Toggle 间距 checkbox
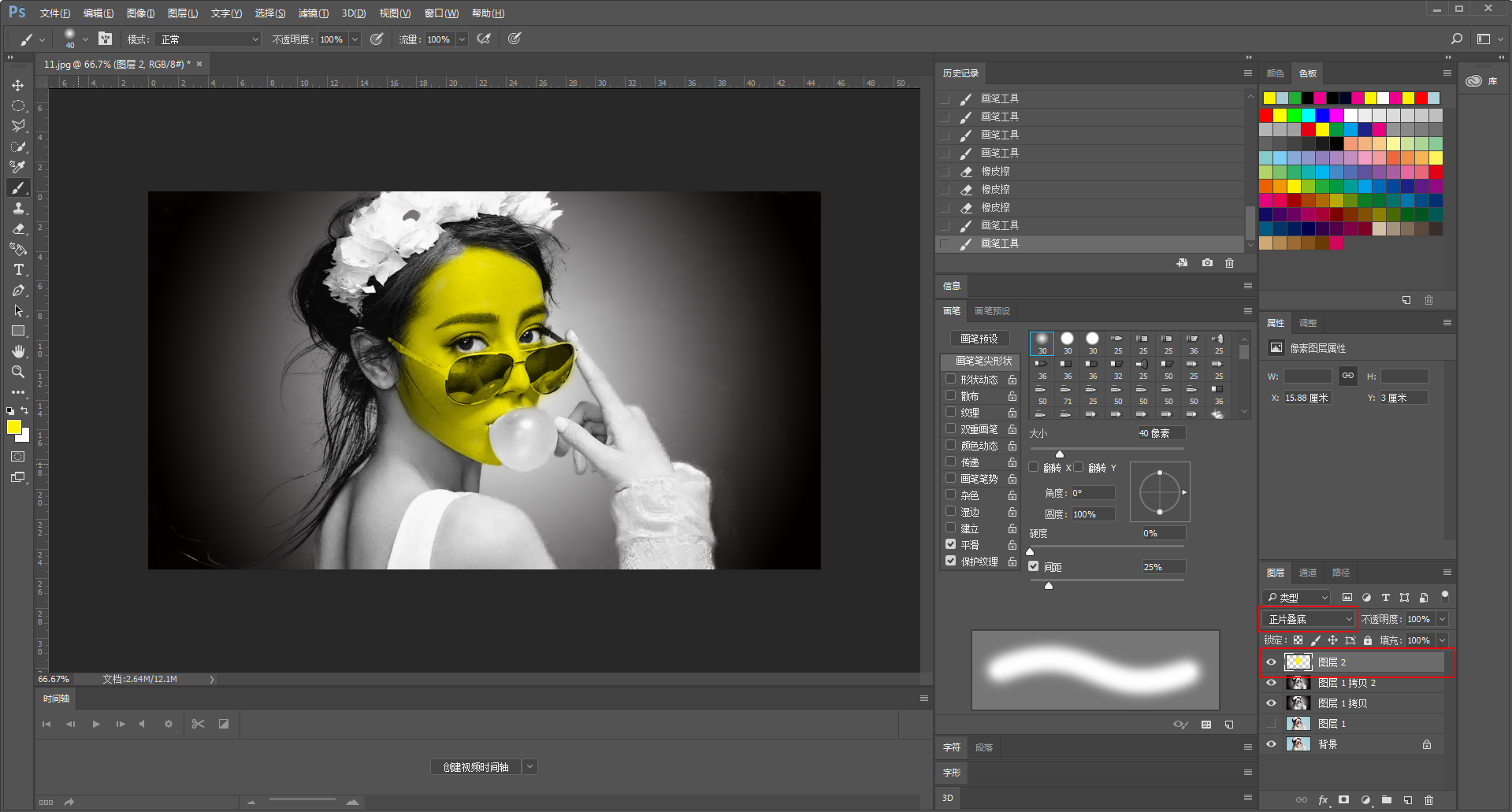Screen dimensions: 1512x812 1034,566
